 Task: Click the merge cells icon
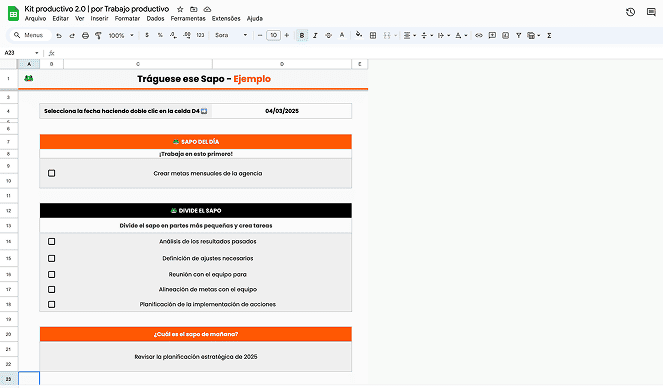(387, 36)
